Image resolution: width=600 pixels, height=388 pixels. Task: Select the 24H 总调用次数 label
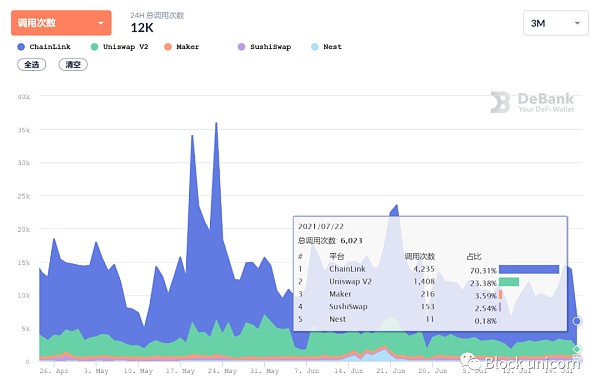click(x=157, y=15)
